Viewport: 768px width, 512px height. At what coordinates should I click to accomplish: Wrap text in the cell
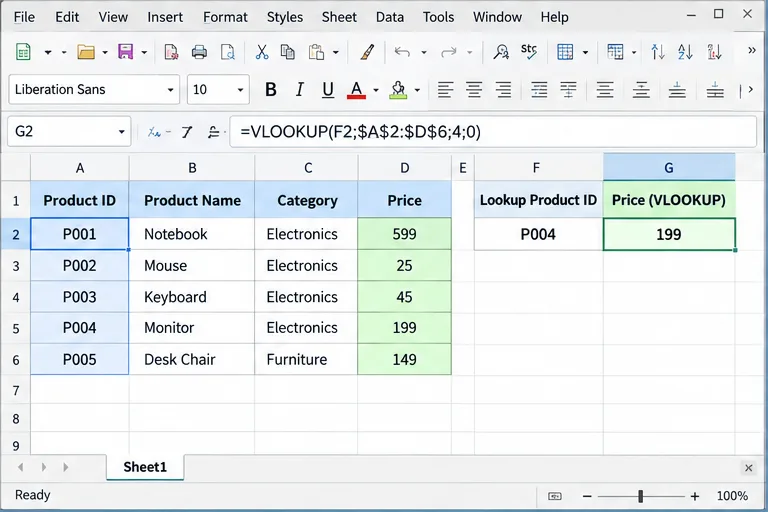click(539, 90)
